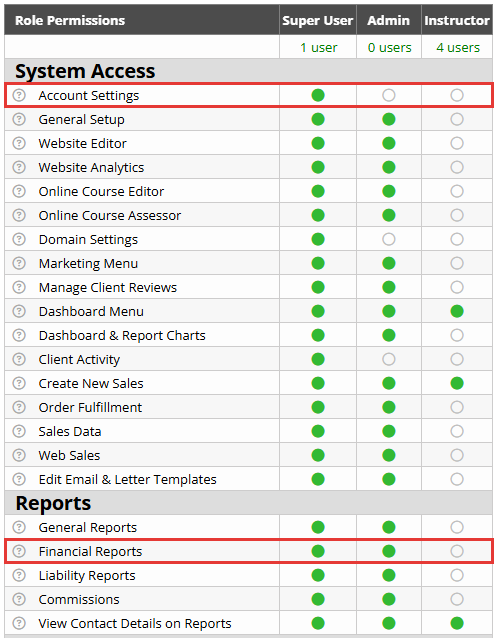The image size is (497, 638).
Task: Click the help icon for Website Analytics
Action: 19,167
